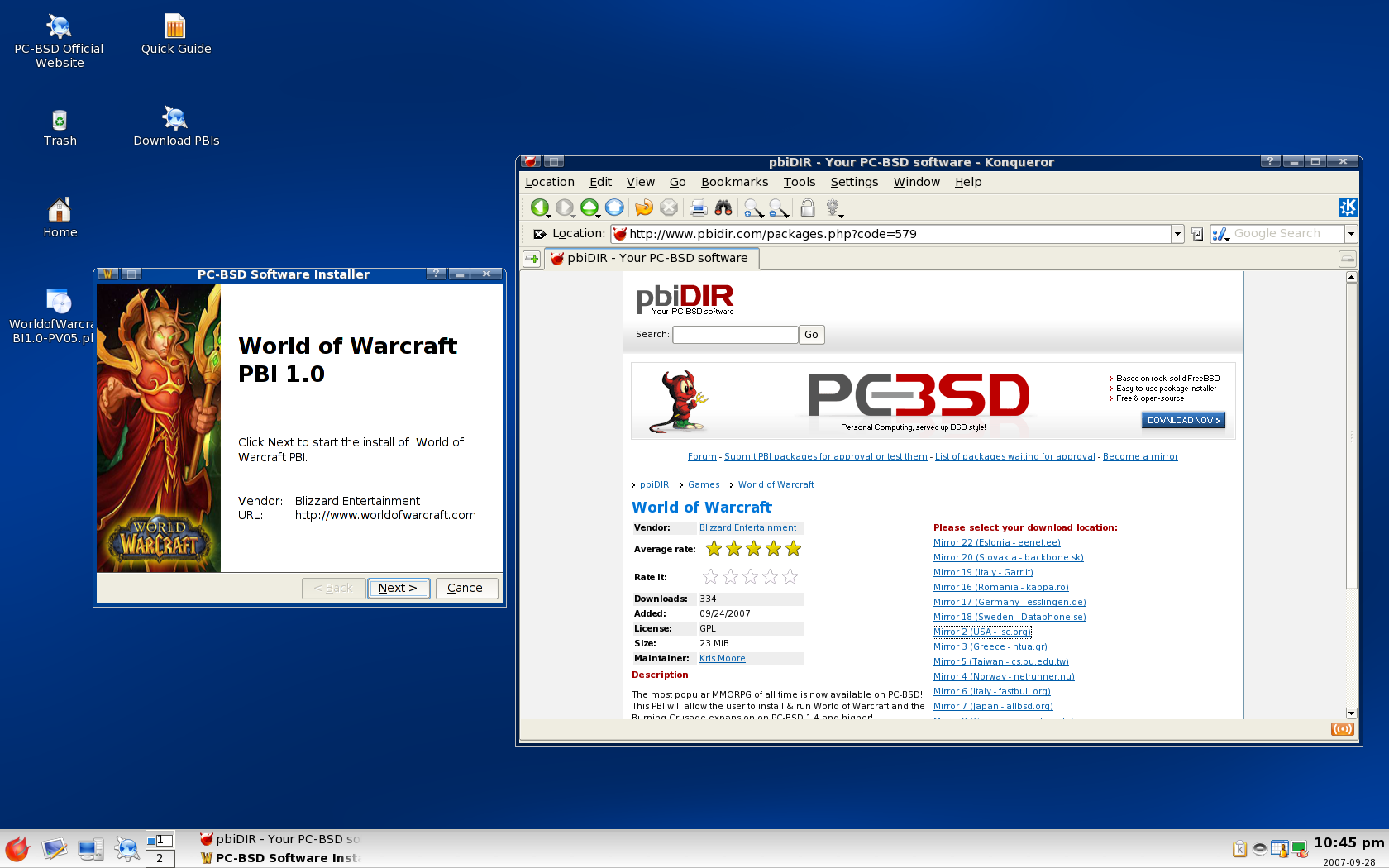Click into the pbiDIR Search input field
This screenshot has width=1389, height=868.
(735, 335)
